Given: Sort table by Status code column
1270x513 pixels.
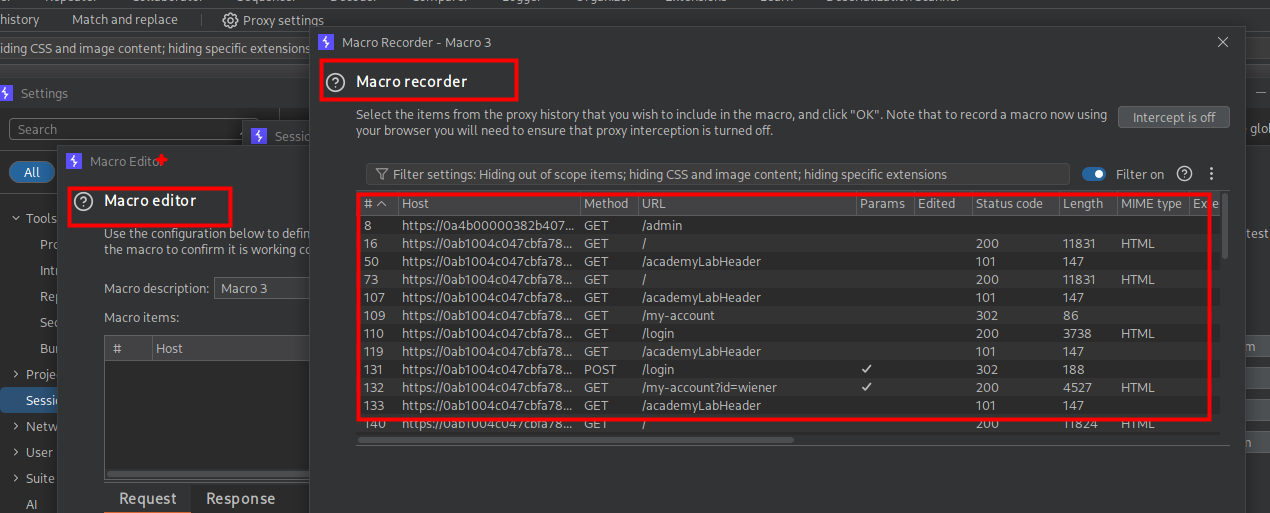Looking at the screenshot, I should point(1010,204).
